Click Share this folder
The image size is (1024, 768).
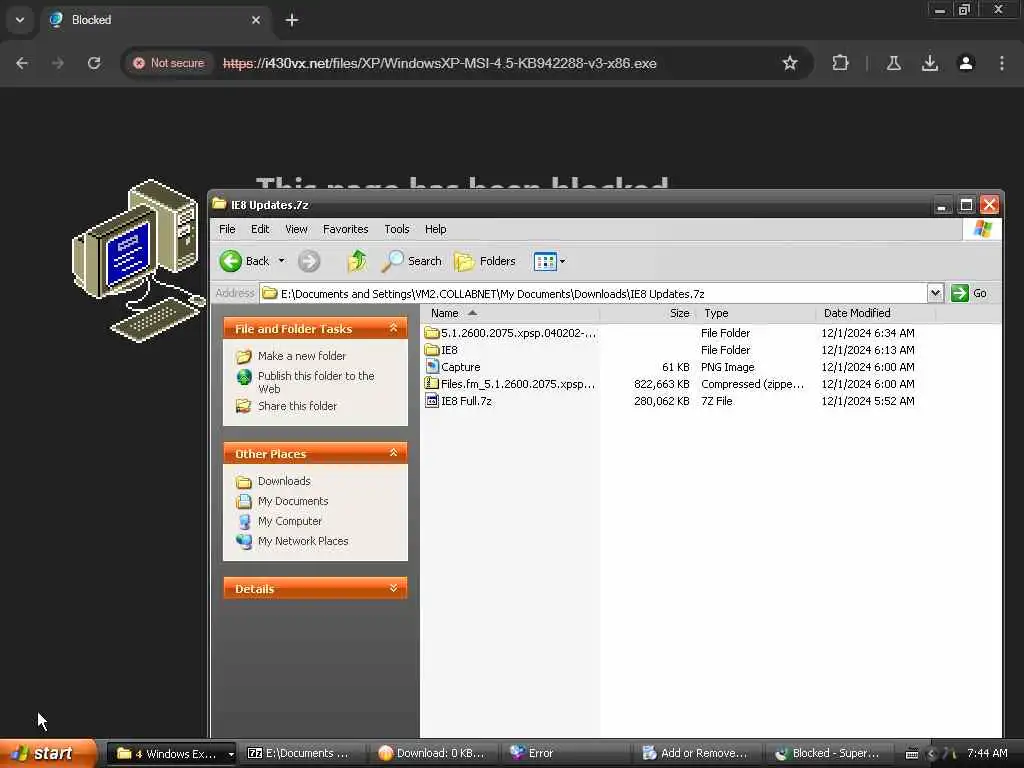pyautogui.click(x=297, y=406)
